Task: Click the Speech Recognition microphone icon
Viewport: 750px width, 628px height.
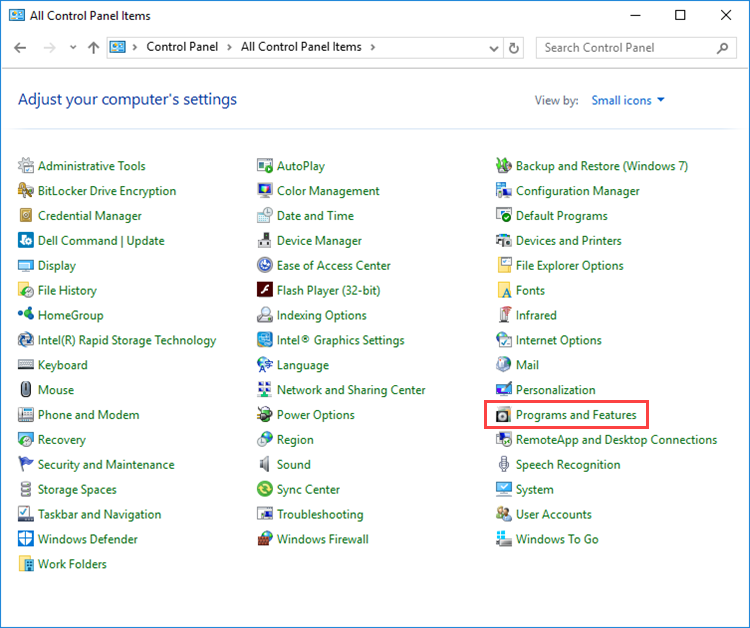Action: (x=504, y=464)
